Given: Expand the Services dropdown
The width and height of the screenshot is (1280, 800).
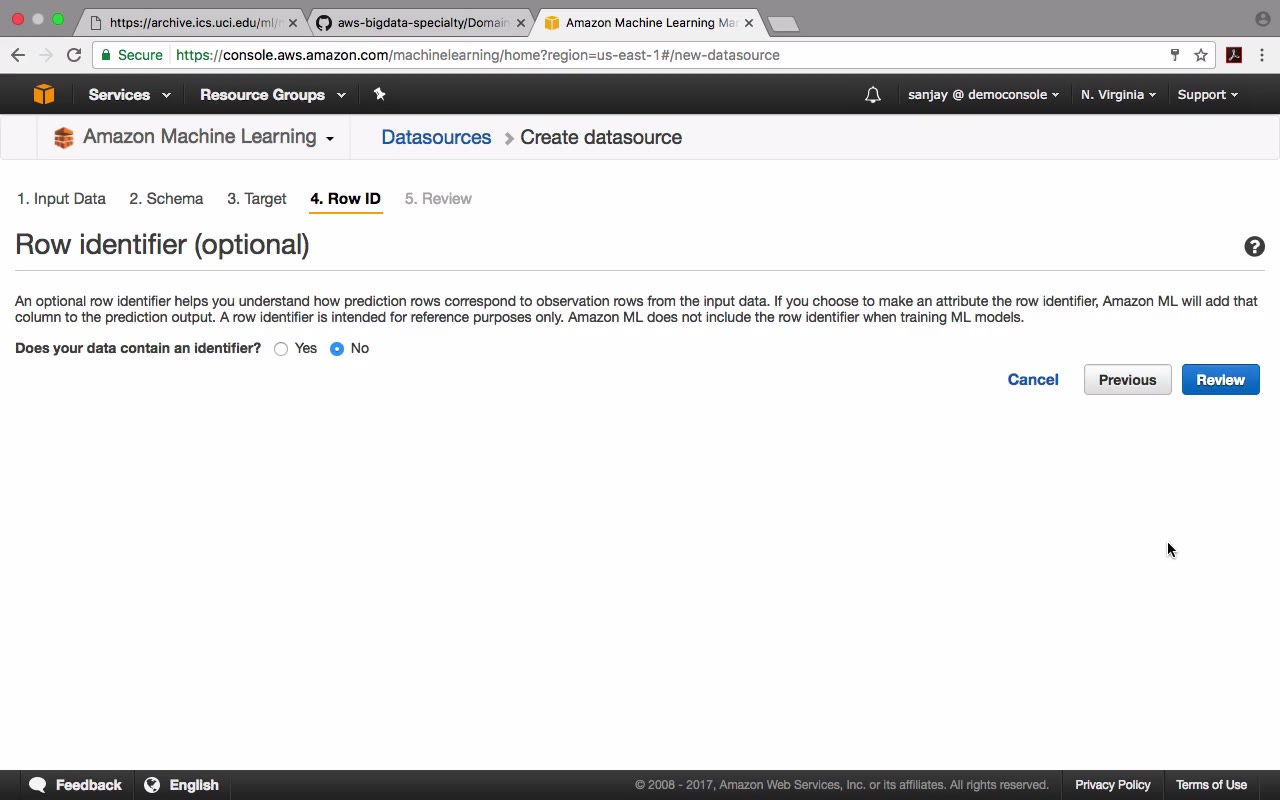Looking at the screenshot, I should [129, 95].
